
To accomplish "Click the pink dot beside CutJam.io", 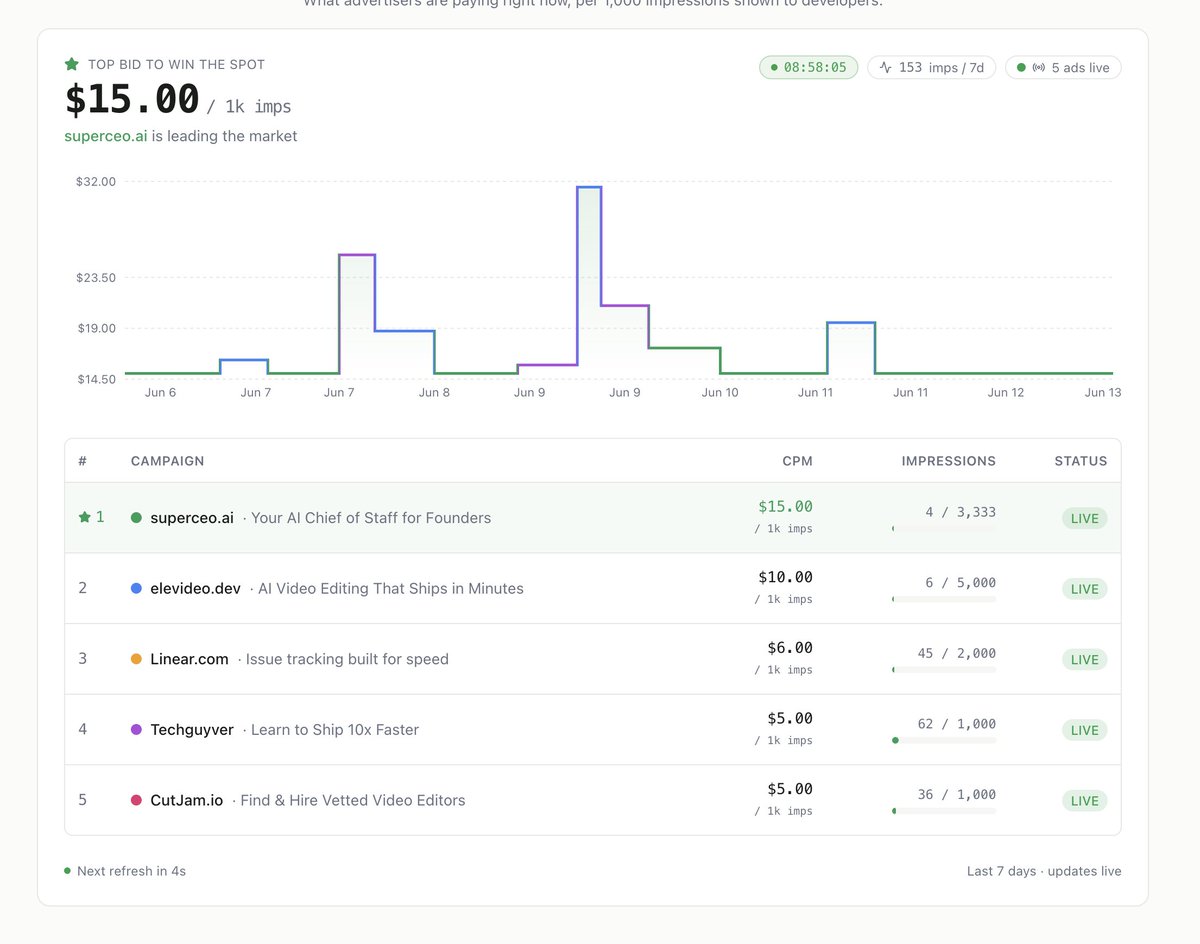I will [136, 800].
